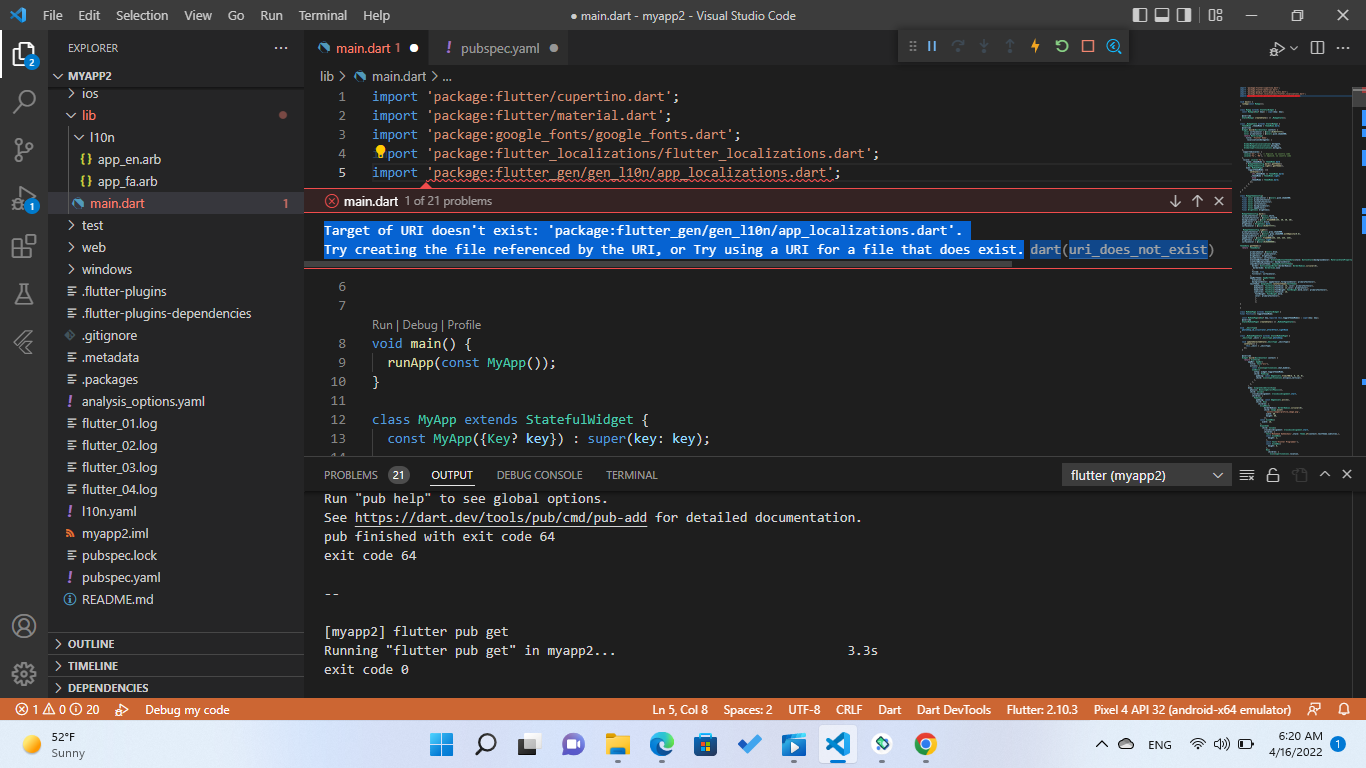
Task: Maximize the bottom panel size
Action: (x=1324, y=475)
